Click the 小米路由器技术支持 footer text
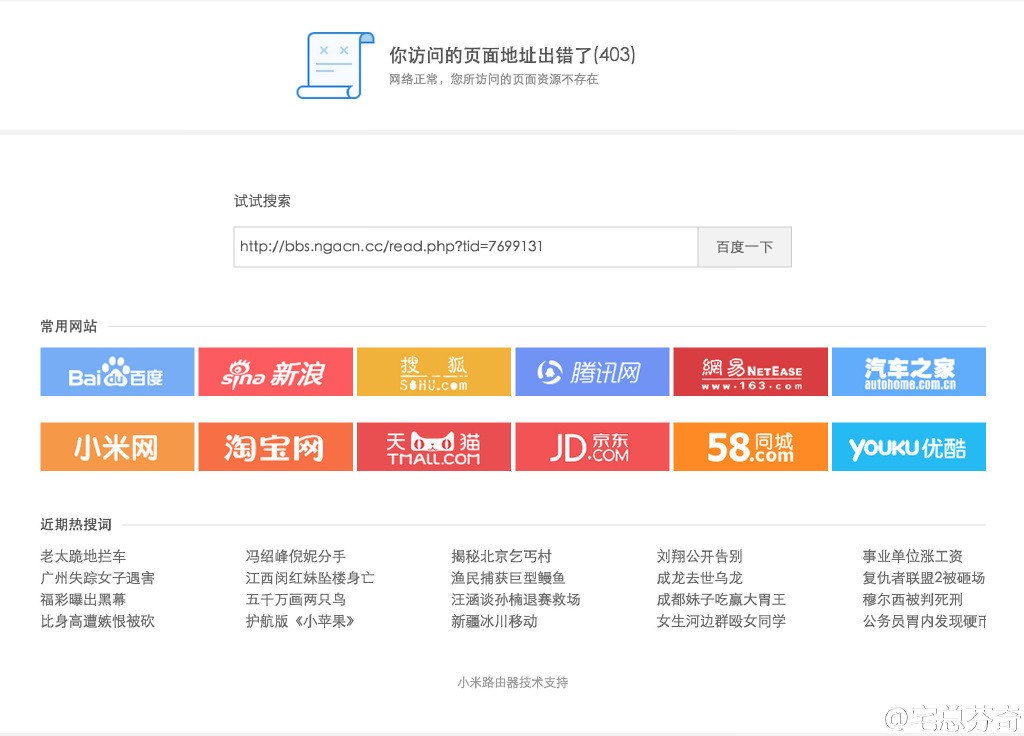This screenshot has height=736, width=1024. coord(511,681)
